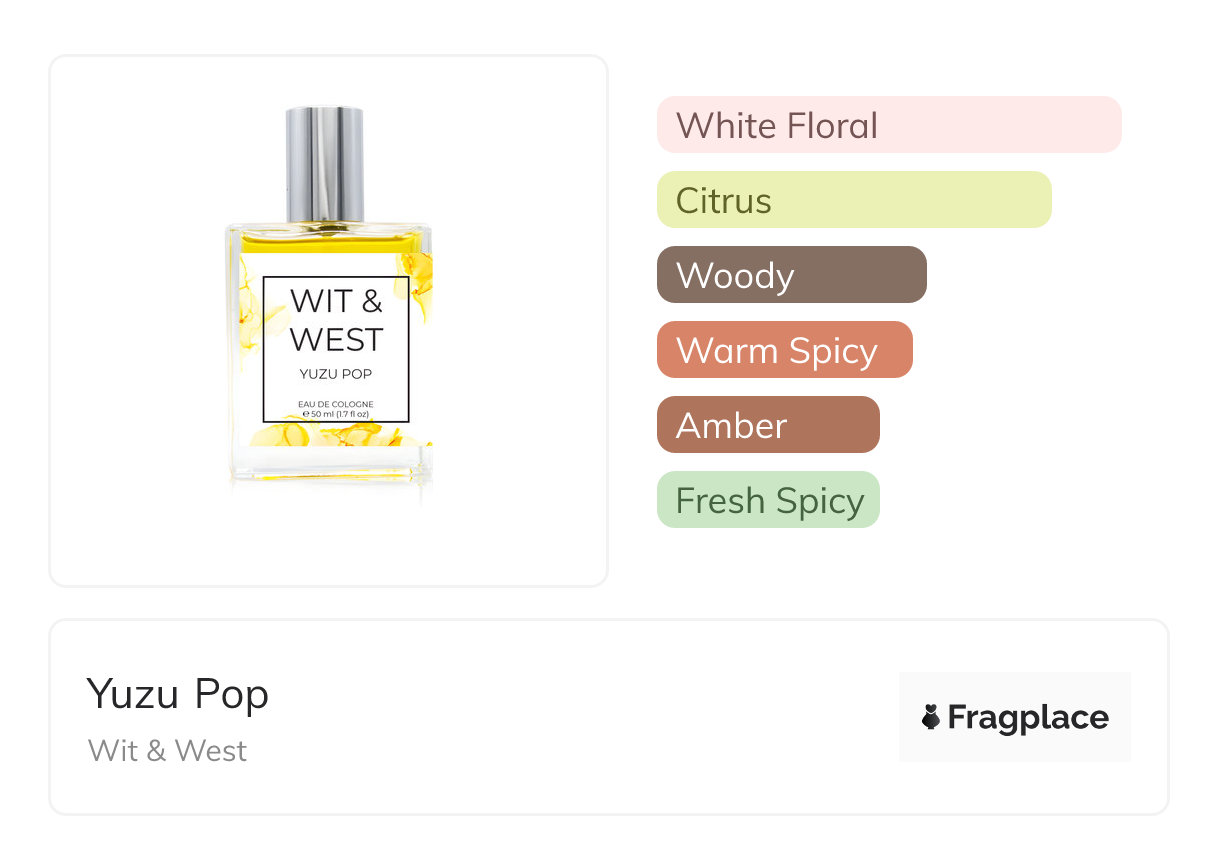Click WIT & WEST text on bottle label
The height and width of the screenshot is (864, 1218).
pyautogui.click(x=336, y=320)
